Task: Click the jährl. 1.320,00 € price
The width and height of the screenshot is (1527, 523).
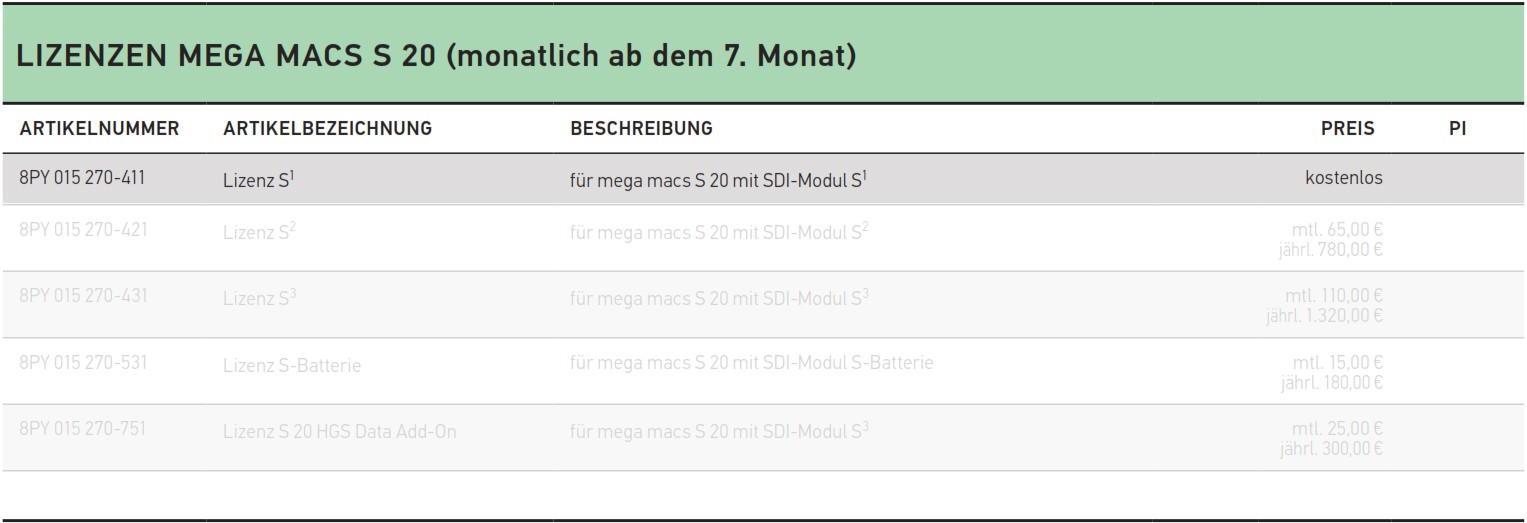Action: point(1324,316)
